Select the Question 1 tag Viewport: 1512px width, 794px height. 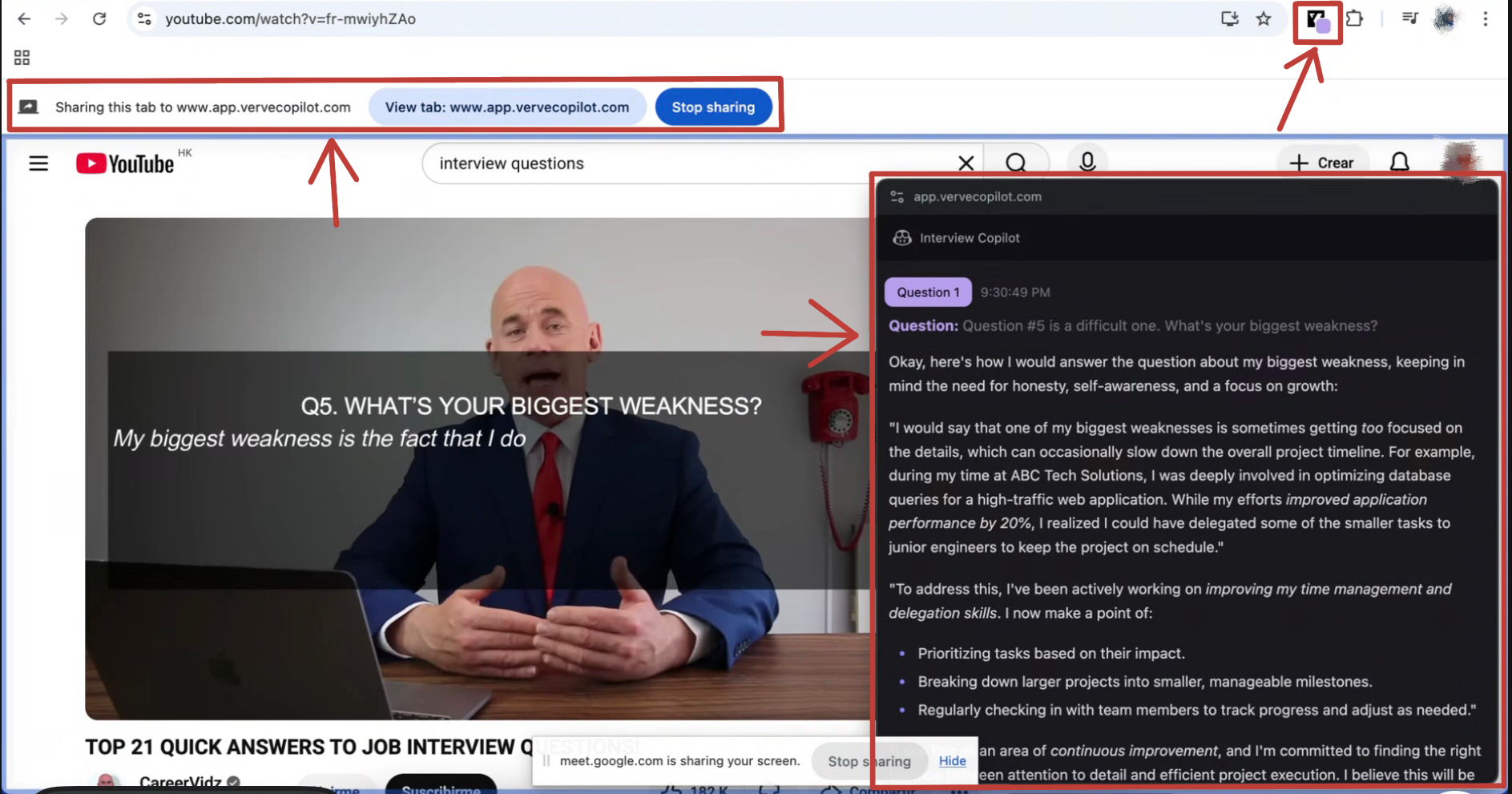coord(927,292)
